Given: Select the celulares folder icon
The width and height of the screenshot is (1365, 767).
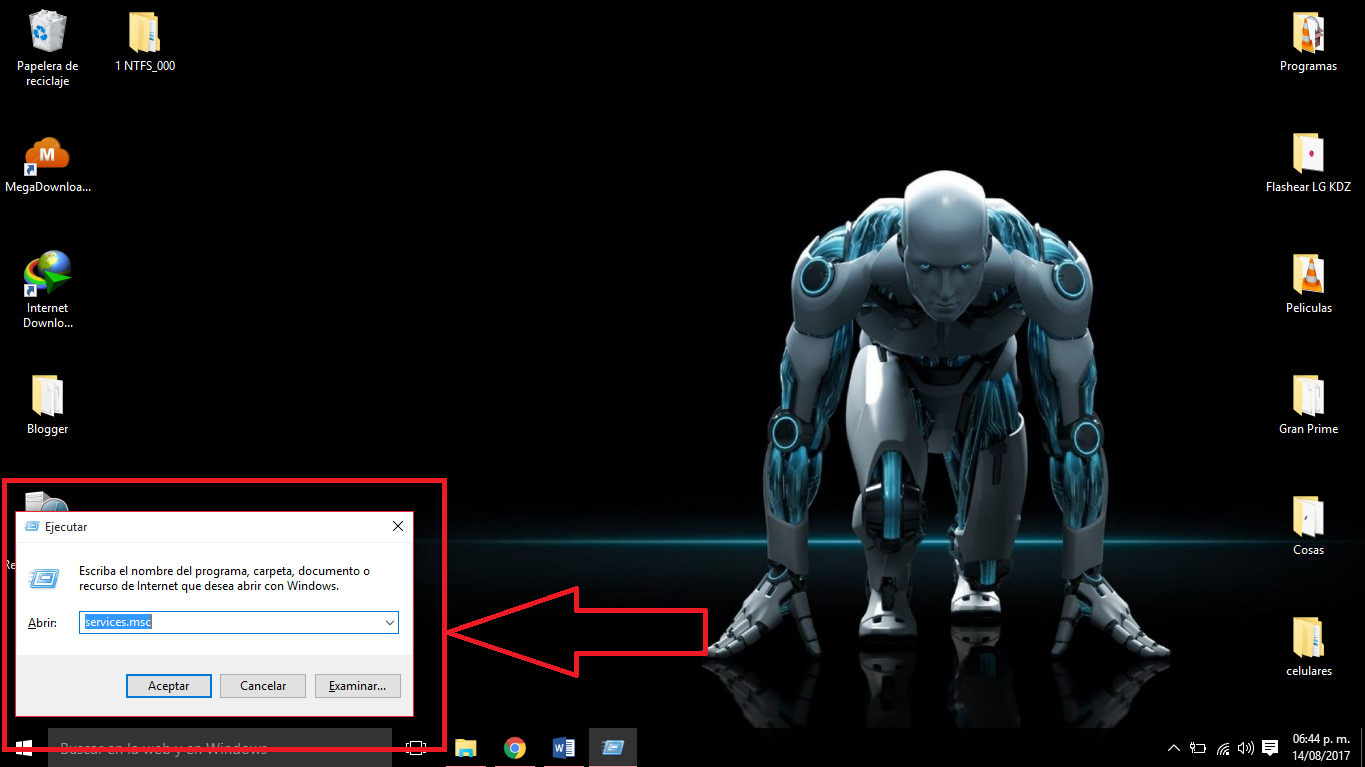Looking at the screenshot, I should pos(1308,647).
